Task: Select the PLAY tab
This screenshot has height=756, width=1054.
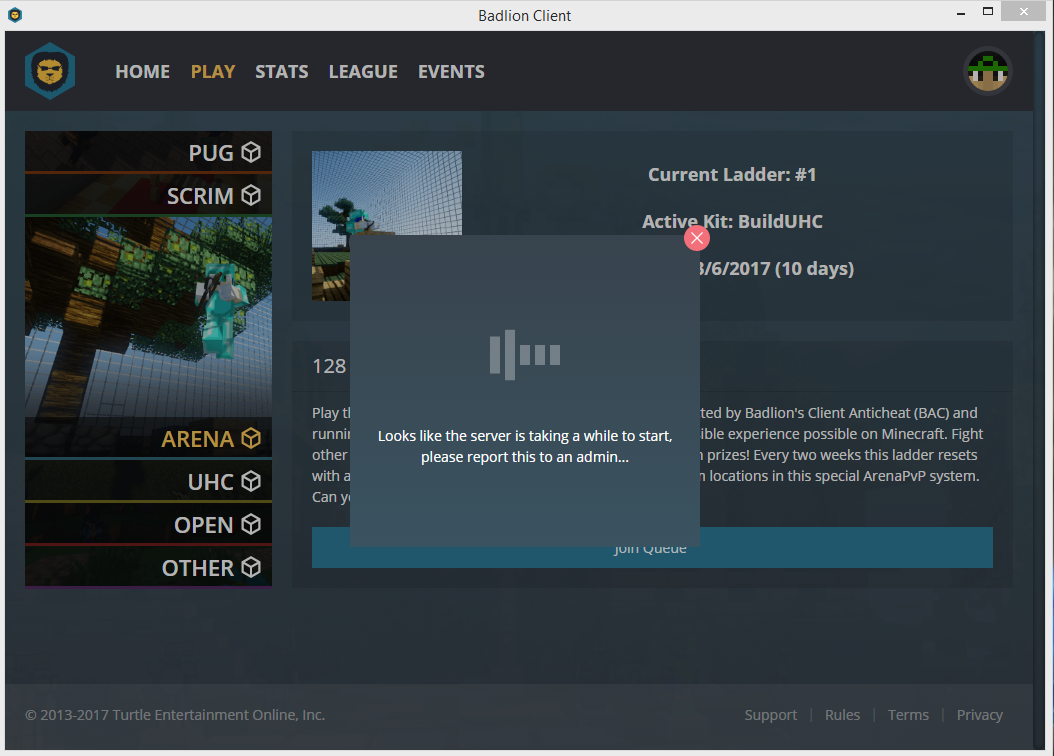Action: point(213,72)
